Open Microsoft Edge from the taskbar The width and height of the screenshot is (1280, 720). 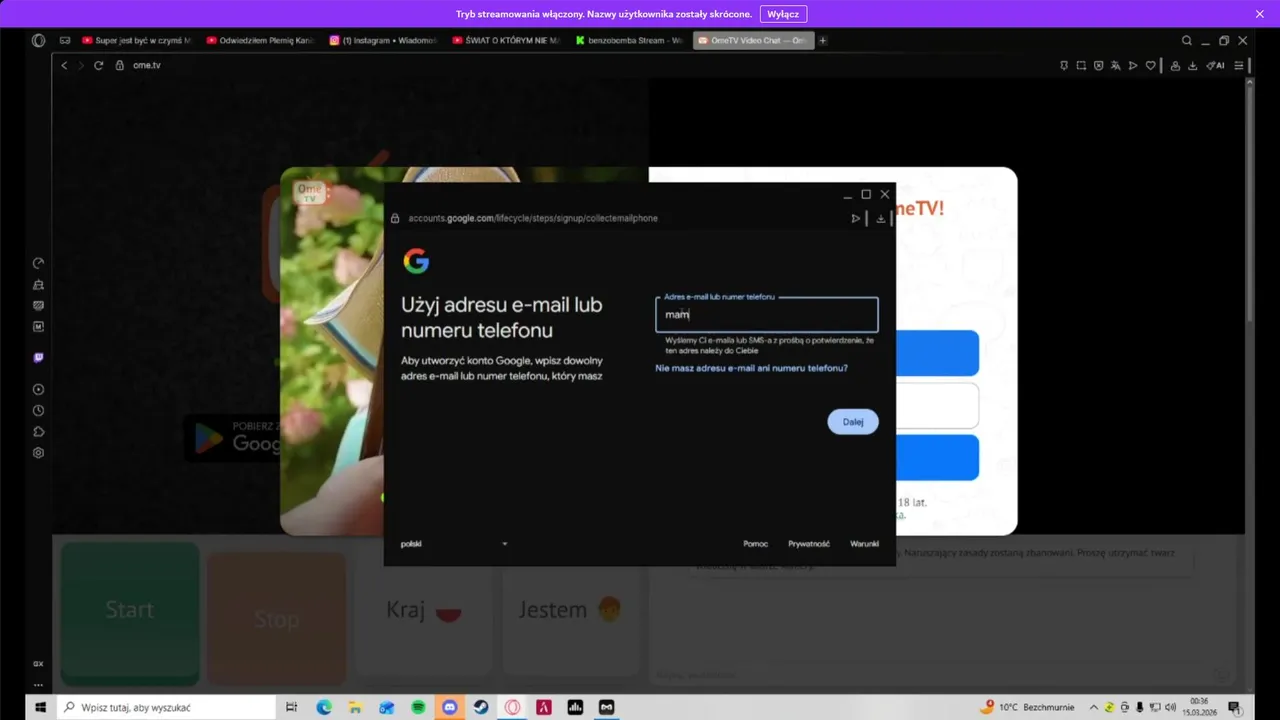(x=324, y=707)
